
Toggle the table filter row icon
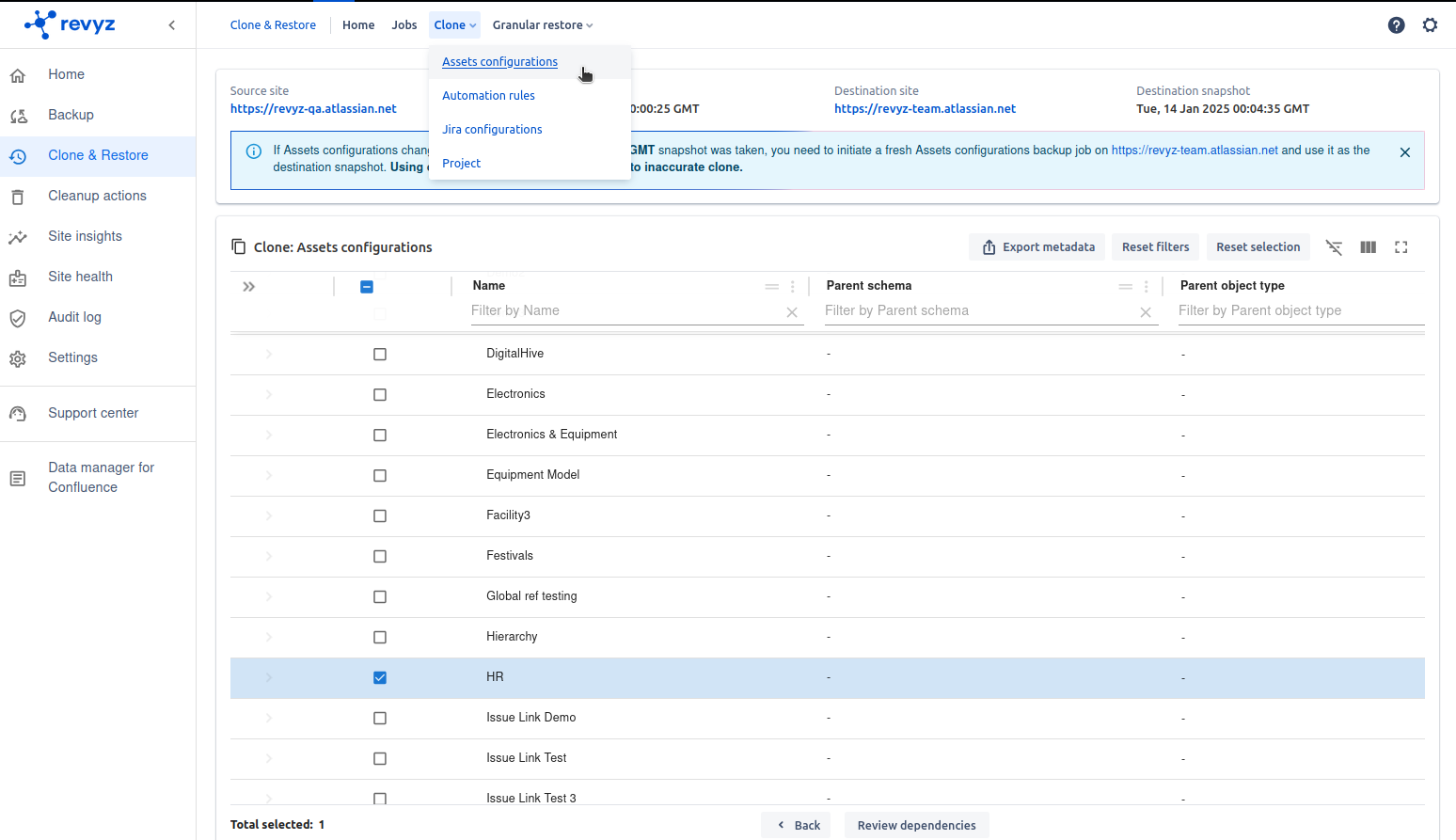(x=1334, y=247)
